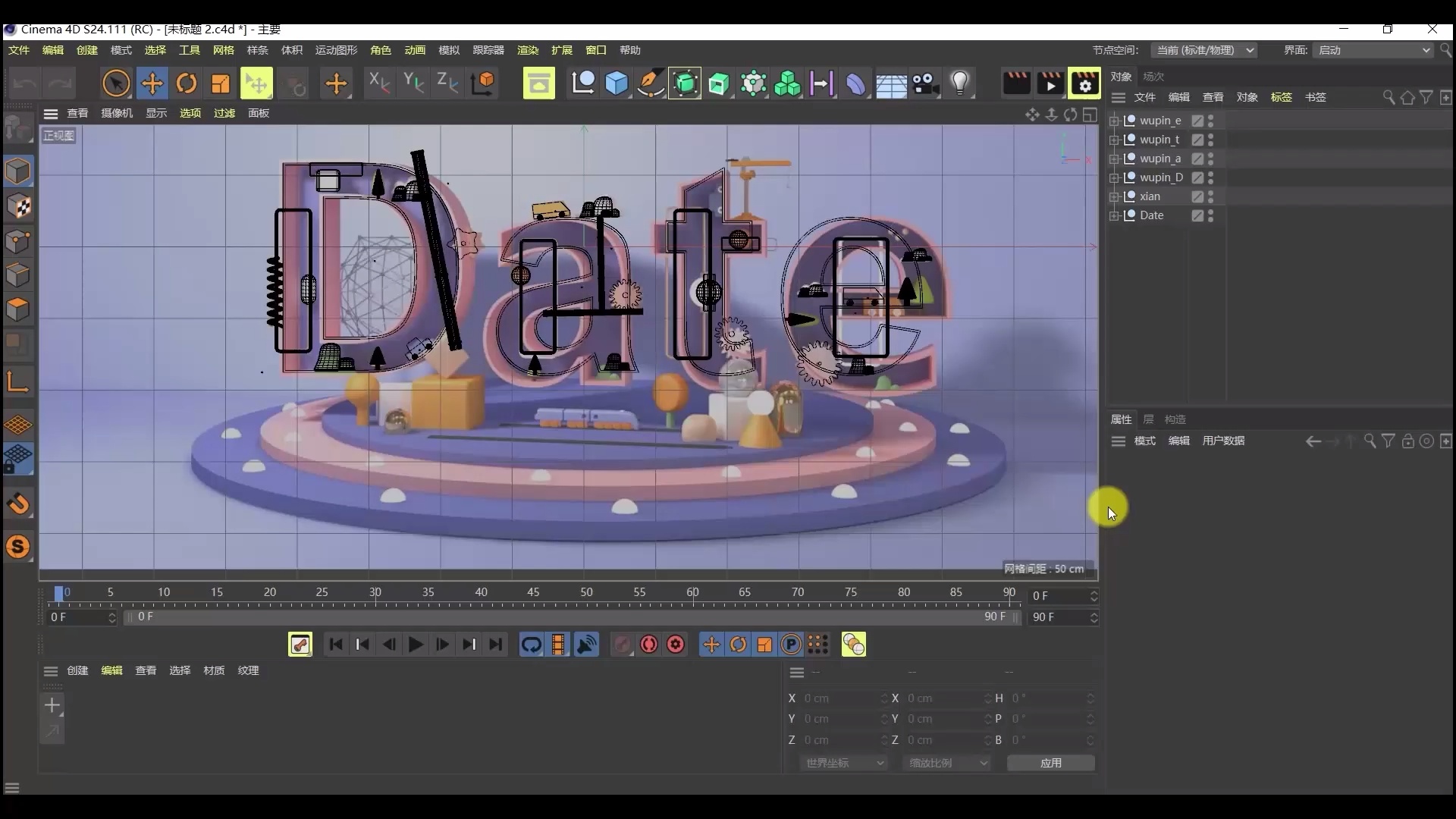Select the Scale tool
Image resolution: width=1456 pixels, height=819 pixels.
pyautogui.click(x=219, y=83)
